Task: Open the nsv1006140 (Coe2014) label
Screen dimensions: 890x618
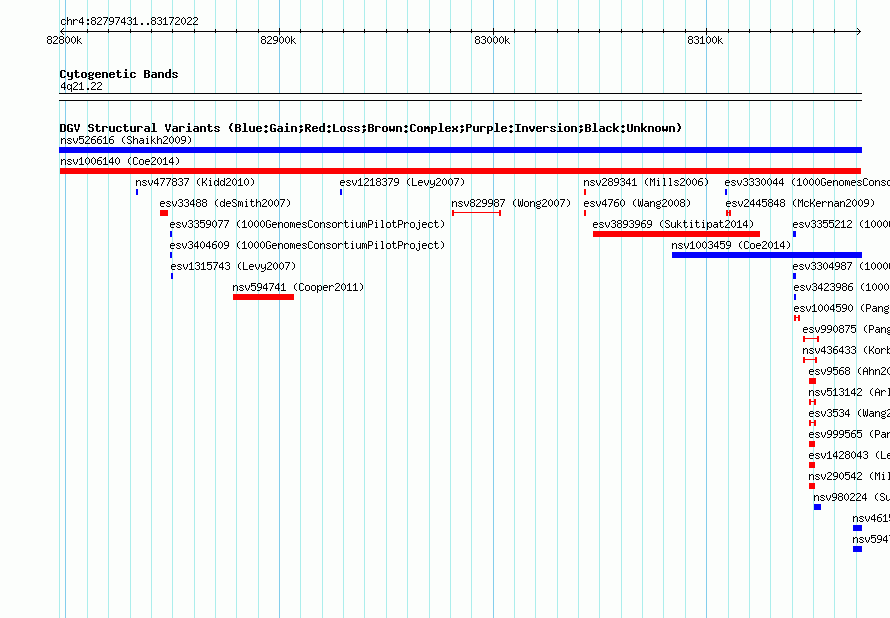Action: [120, 161]
